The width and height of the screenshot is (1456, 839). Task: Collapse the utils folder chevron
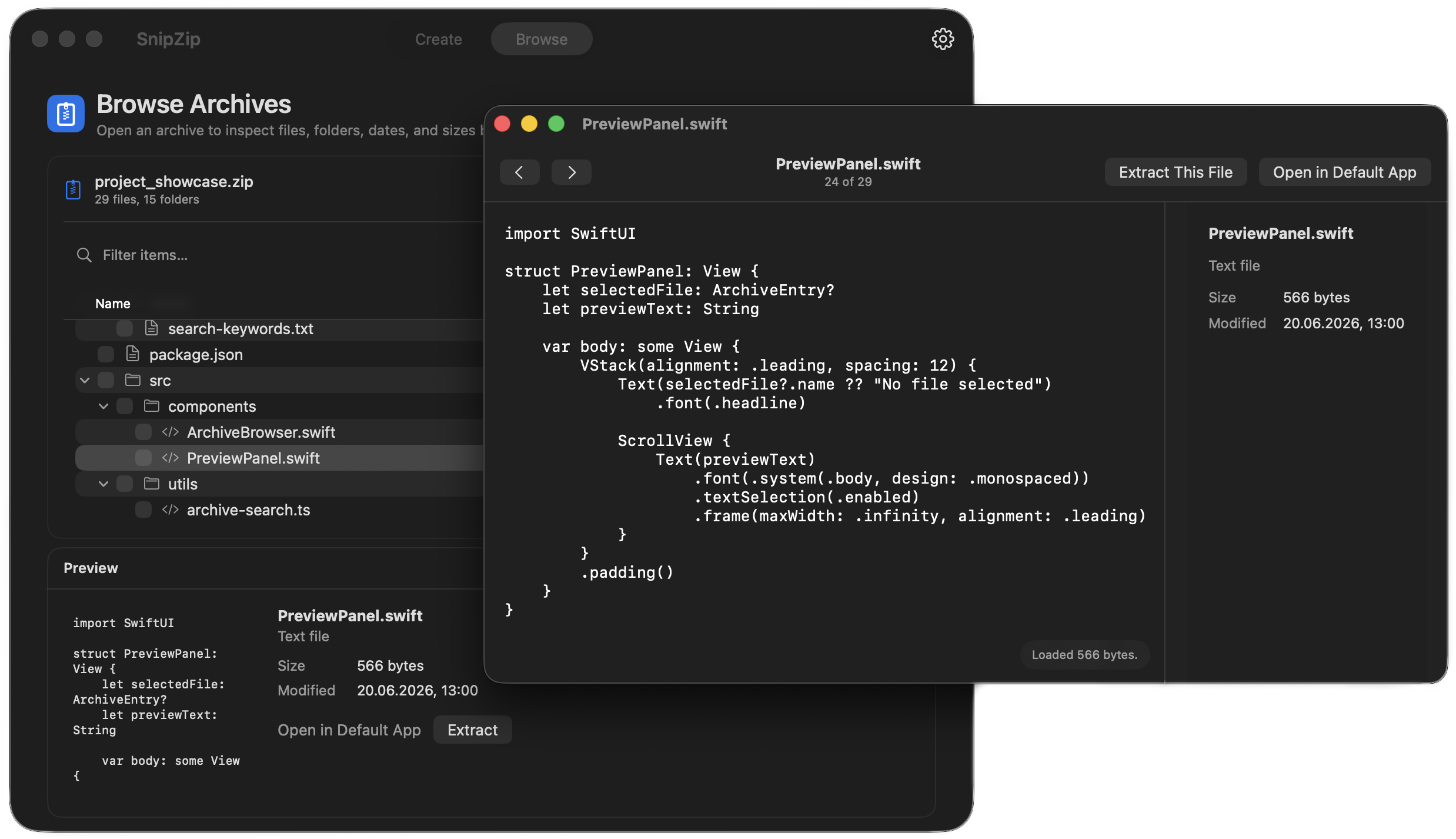[103, 484]
